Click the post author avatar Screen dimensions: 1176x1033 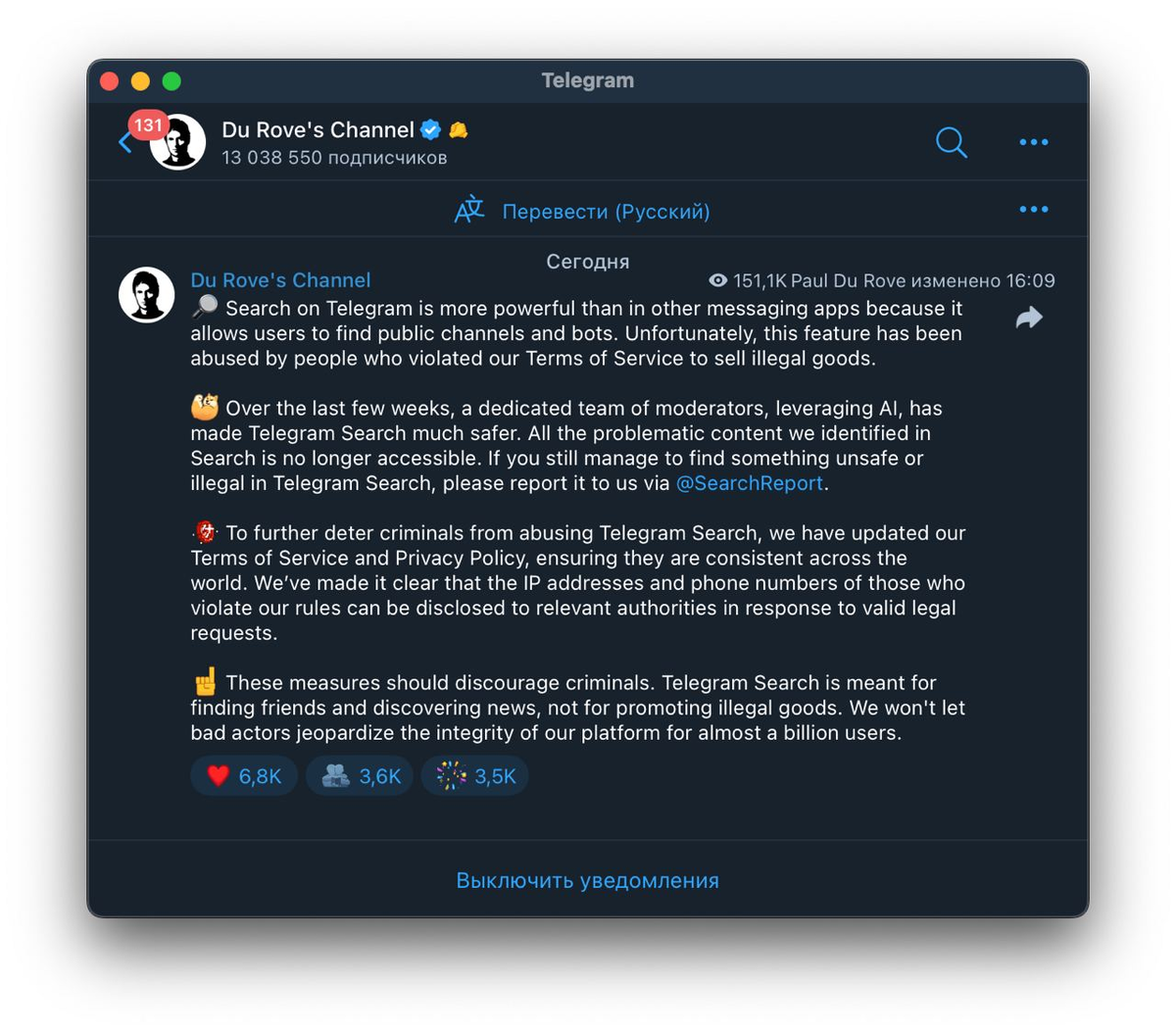147,295
